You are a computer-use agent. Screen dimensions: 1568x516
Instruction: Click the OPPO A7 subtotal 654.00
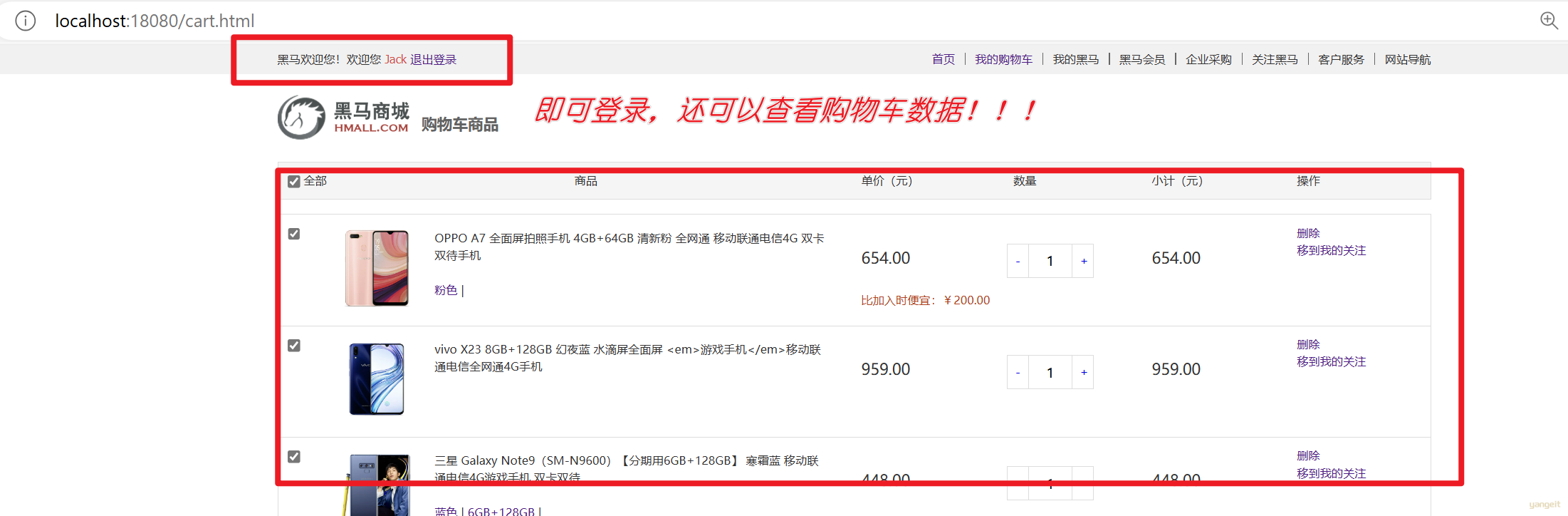click(1176, 258)
